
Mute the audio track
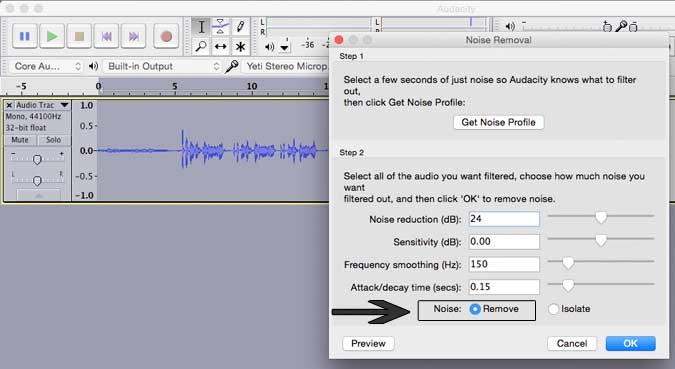(x=20, y=140)
